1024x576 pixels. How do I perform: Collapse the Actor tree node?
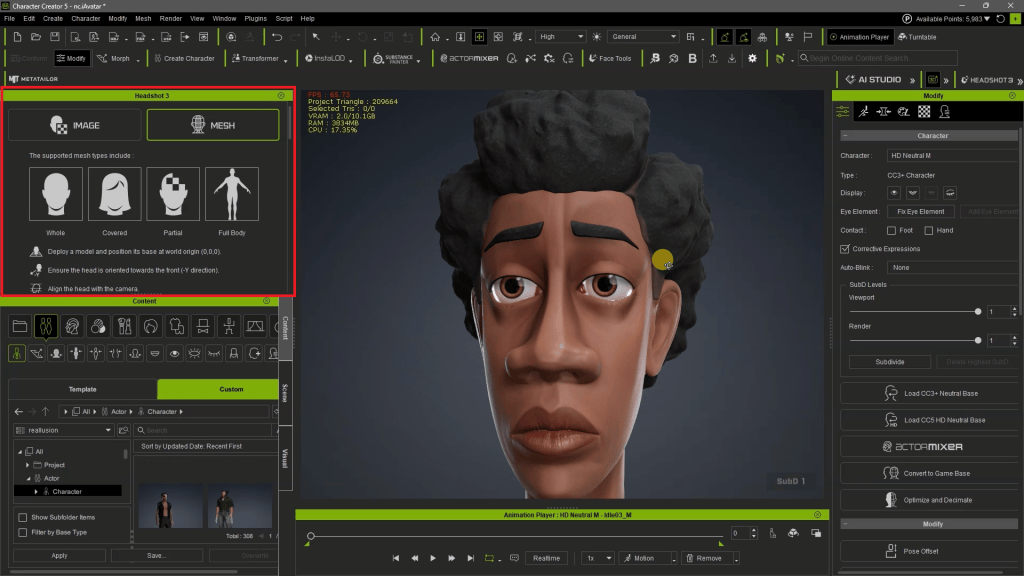(28, 479)
